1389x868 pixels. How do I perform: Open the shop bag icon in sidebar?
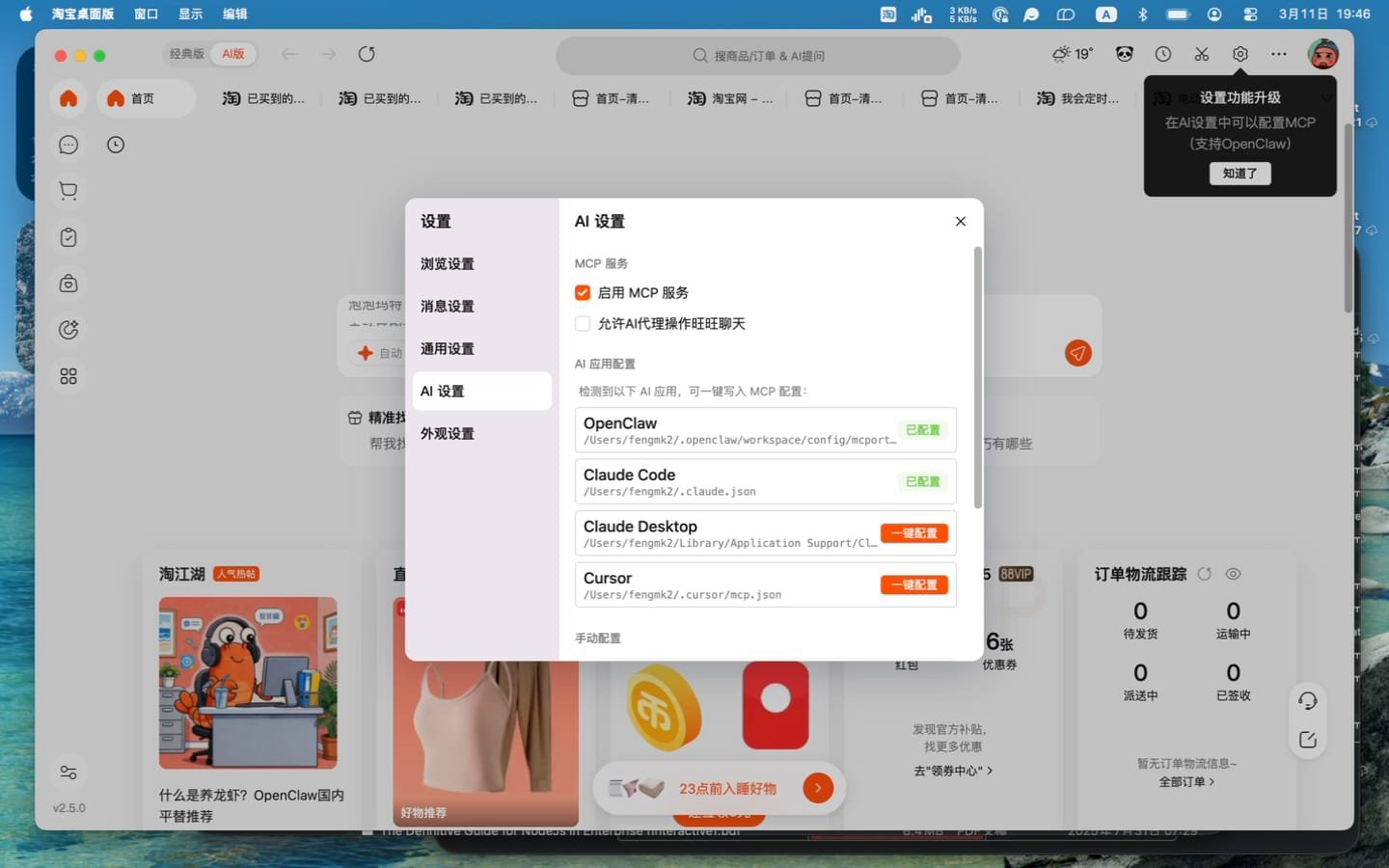(68, 284)
